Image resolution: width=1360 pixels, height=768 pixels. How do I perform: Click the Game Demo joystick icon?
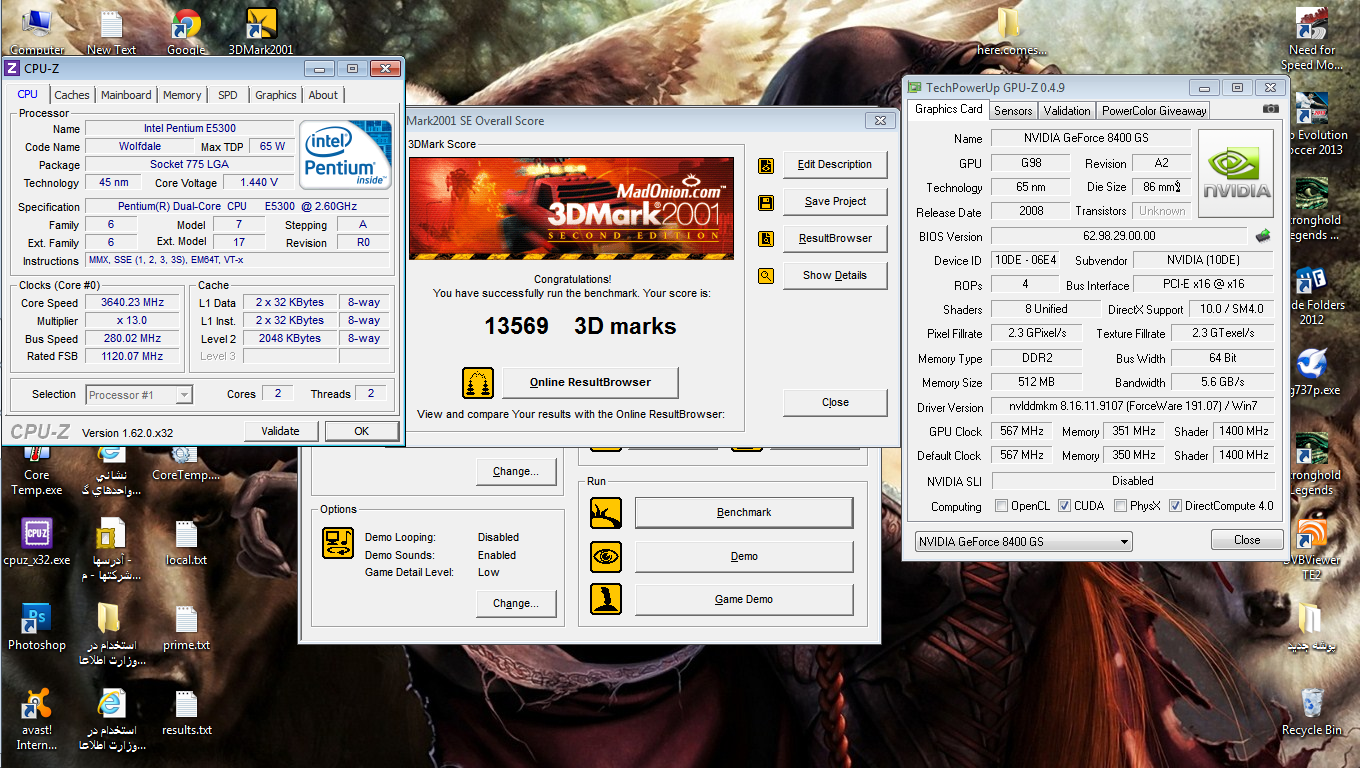606,600
